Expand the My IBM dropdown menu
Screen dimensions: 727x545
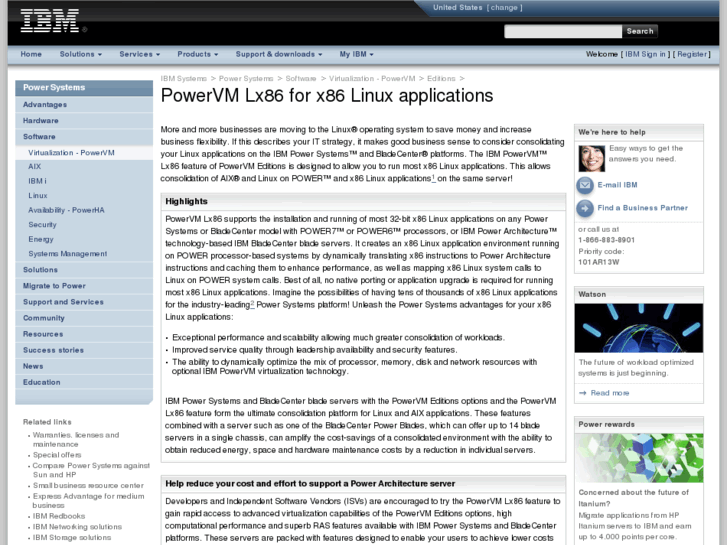tap(356, 54)
